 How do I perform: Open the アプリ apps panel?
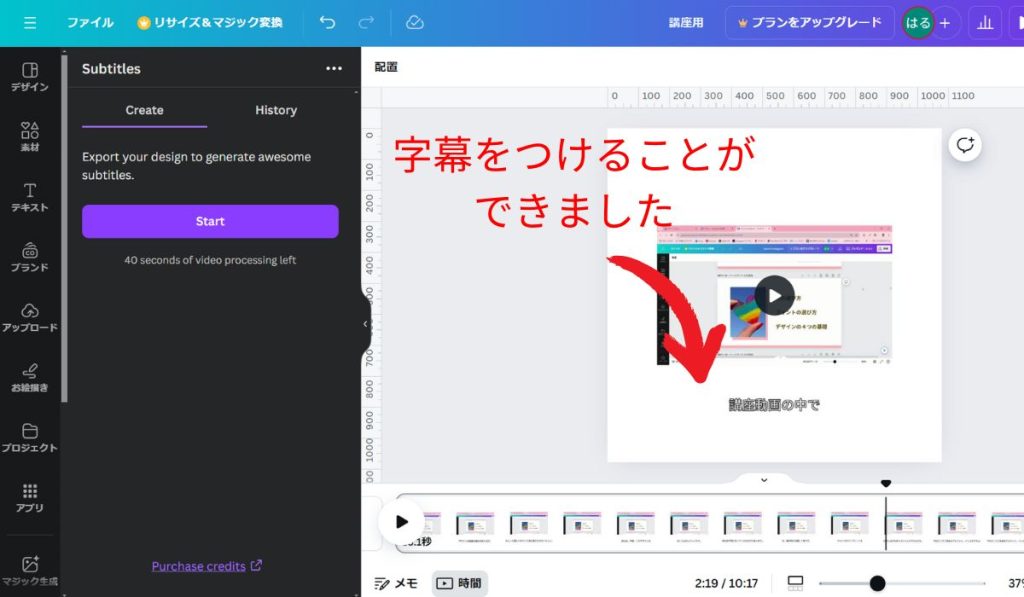coord(30,497)
